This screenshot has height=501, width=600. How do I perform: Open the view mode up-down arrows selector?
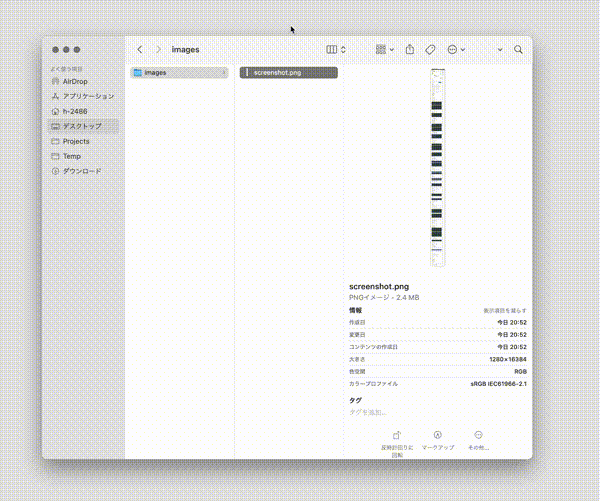point(343,49)
